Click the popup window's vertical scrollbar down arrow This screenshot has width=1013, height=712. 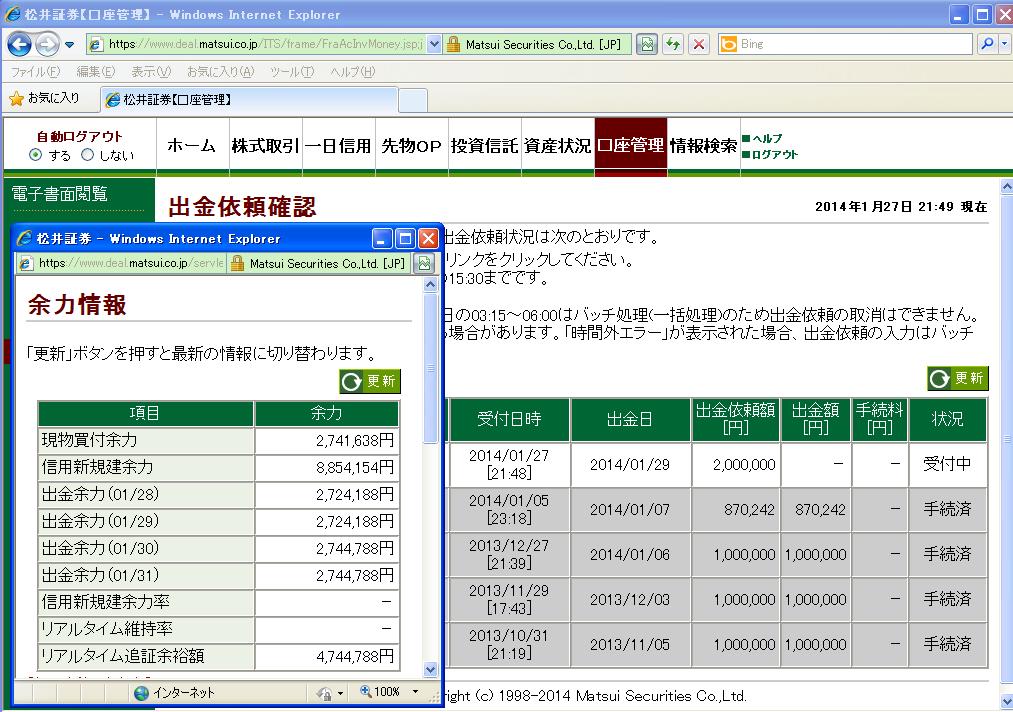click(x=431, y=670)
